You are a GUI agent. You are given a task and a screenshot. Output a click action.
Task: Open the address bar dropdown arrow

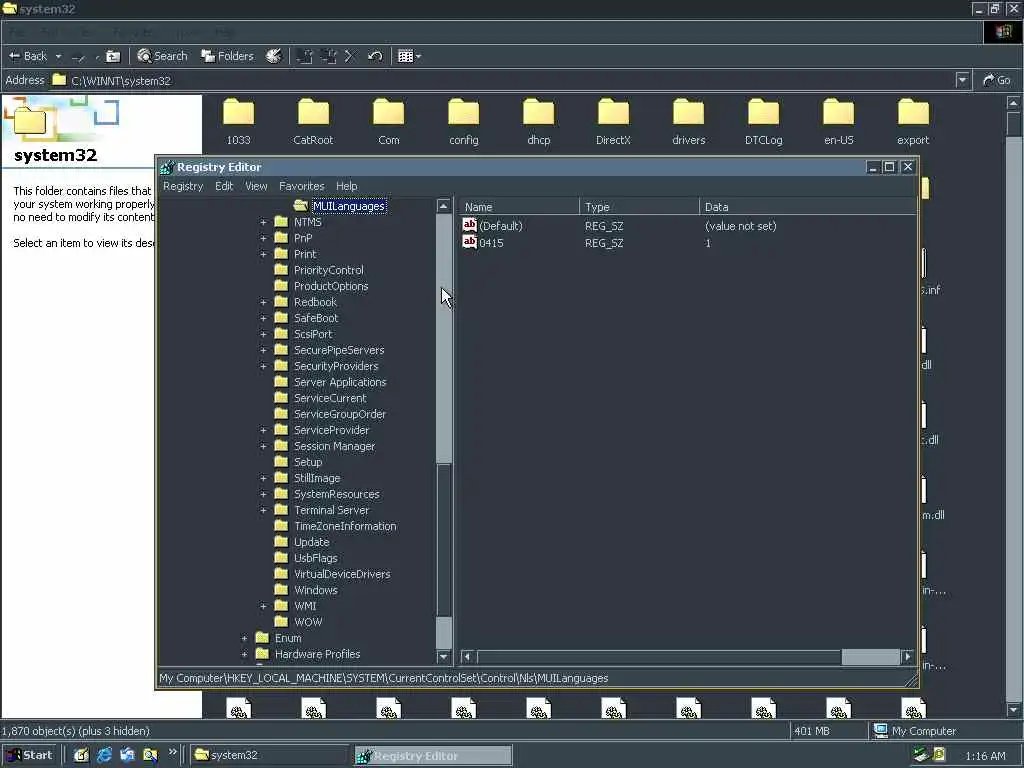(962, 80)
